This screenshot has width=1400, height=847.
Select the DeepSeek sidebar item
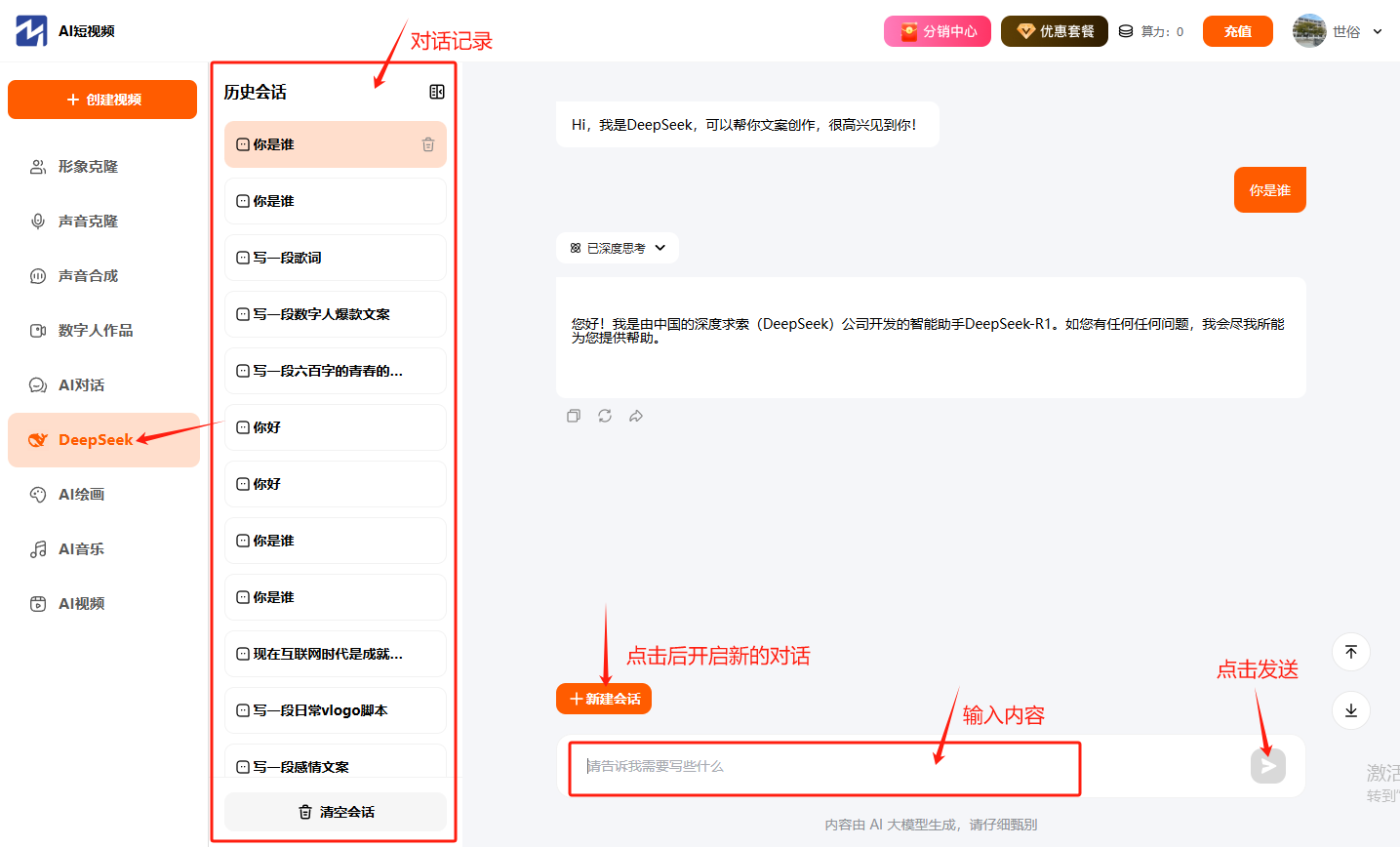(103, 440)
